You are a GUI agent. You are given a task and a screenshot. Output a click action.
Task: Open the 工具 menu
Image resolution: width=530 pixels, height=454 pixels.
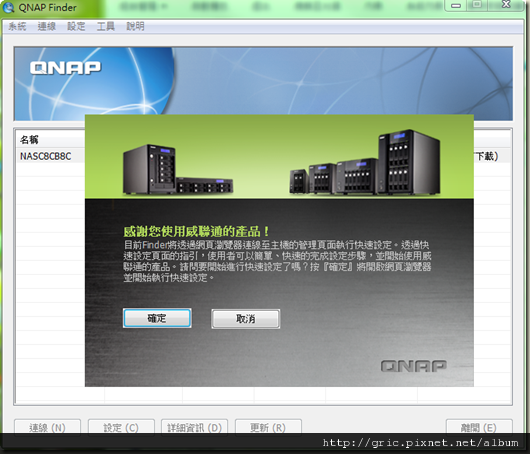[x=106, y=26]
